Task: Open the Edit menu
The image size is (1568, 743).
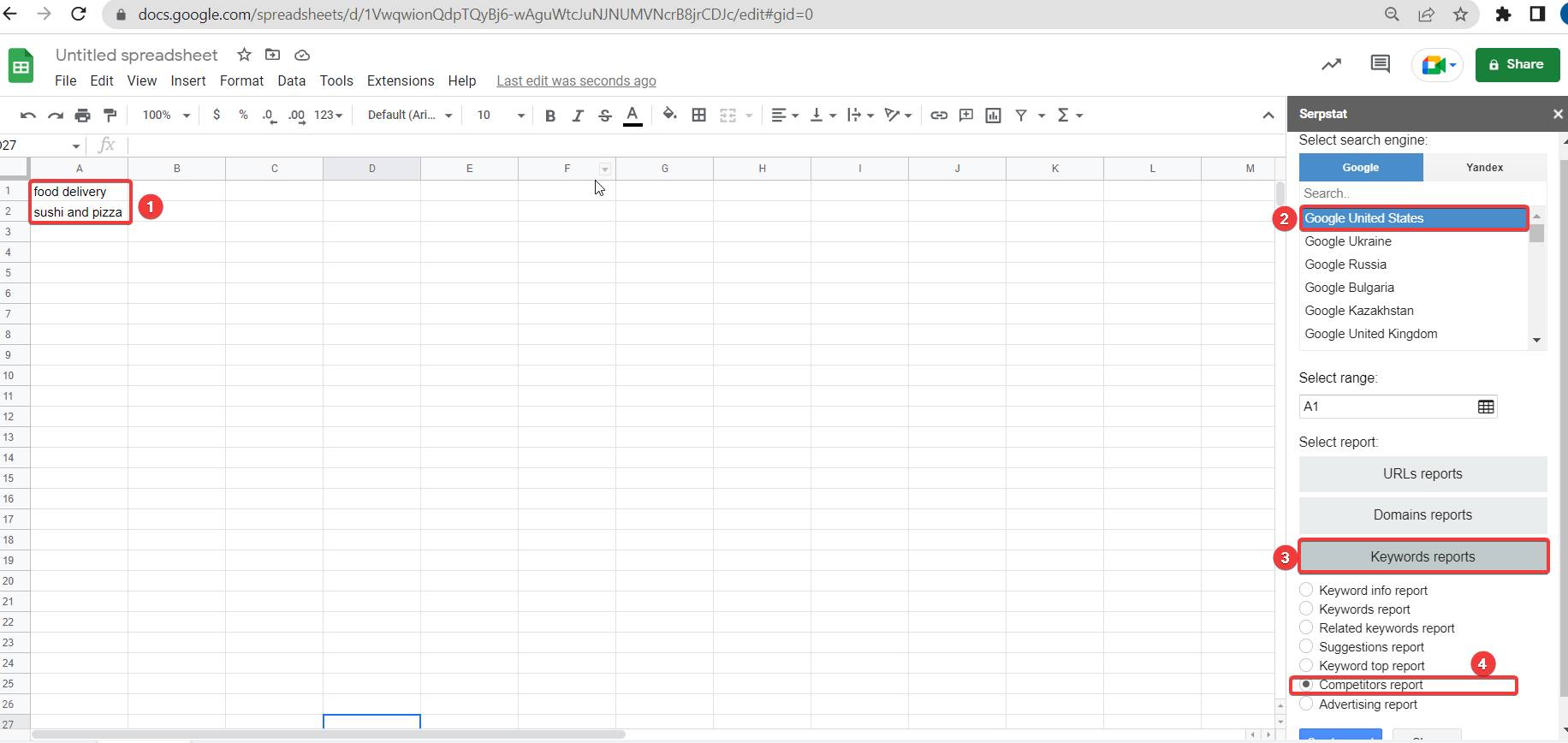Action: coord(102,80)
